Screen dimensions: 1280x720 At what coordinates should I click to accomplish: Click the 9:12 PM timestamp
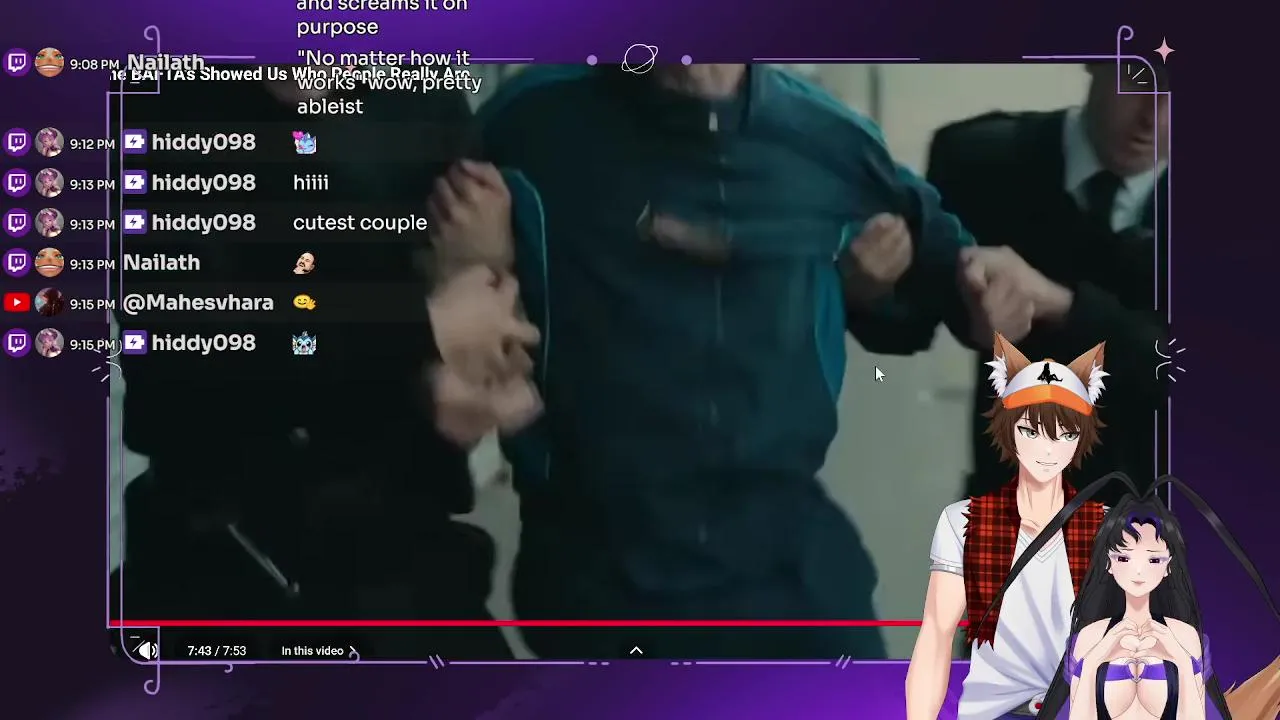(x=92, y=144)
